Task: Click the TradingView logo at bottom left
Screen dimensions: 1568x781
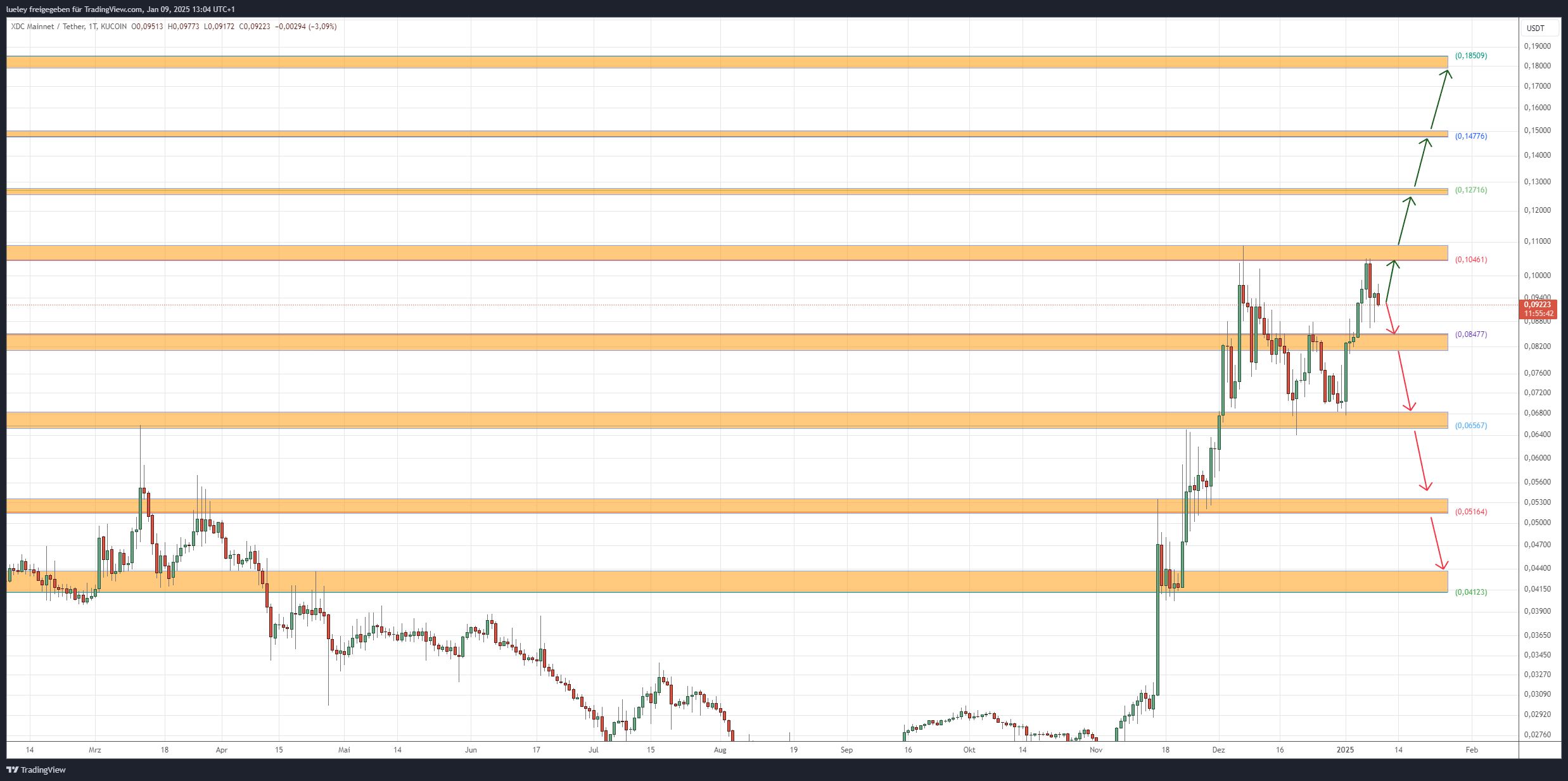Action: coord(36,770)
